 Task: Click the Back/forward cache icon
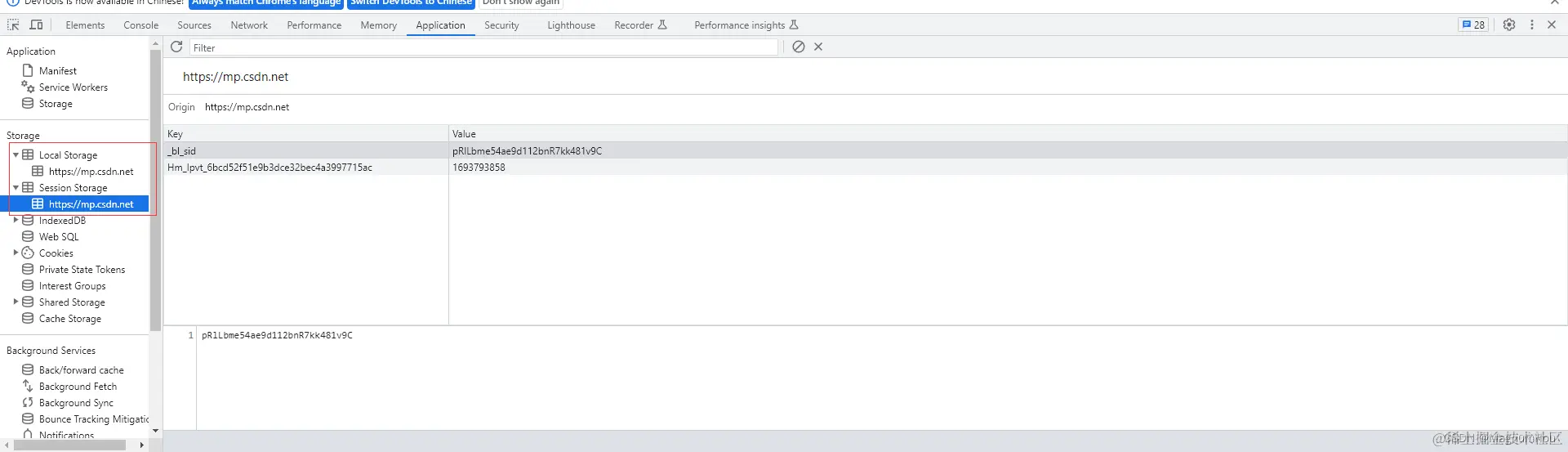[28, 369]
